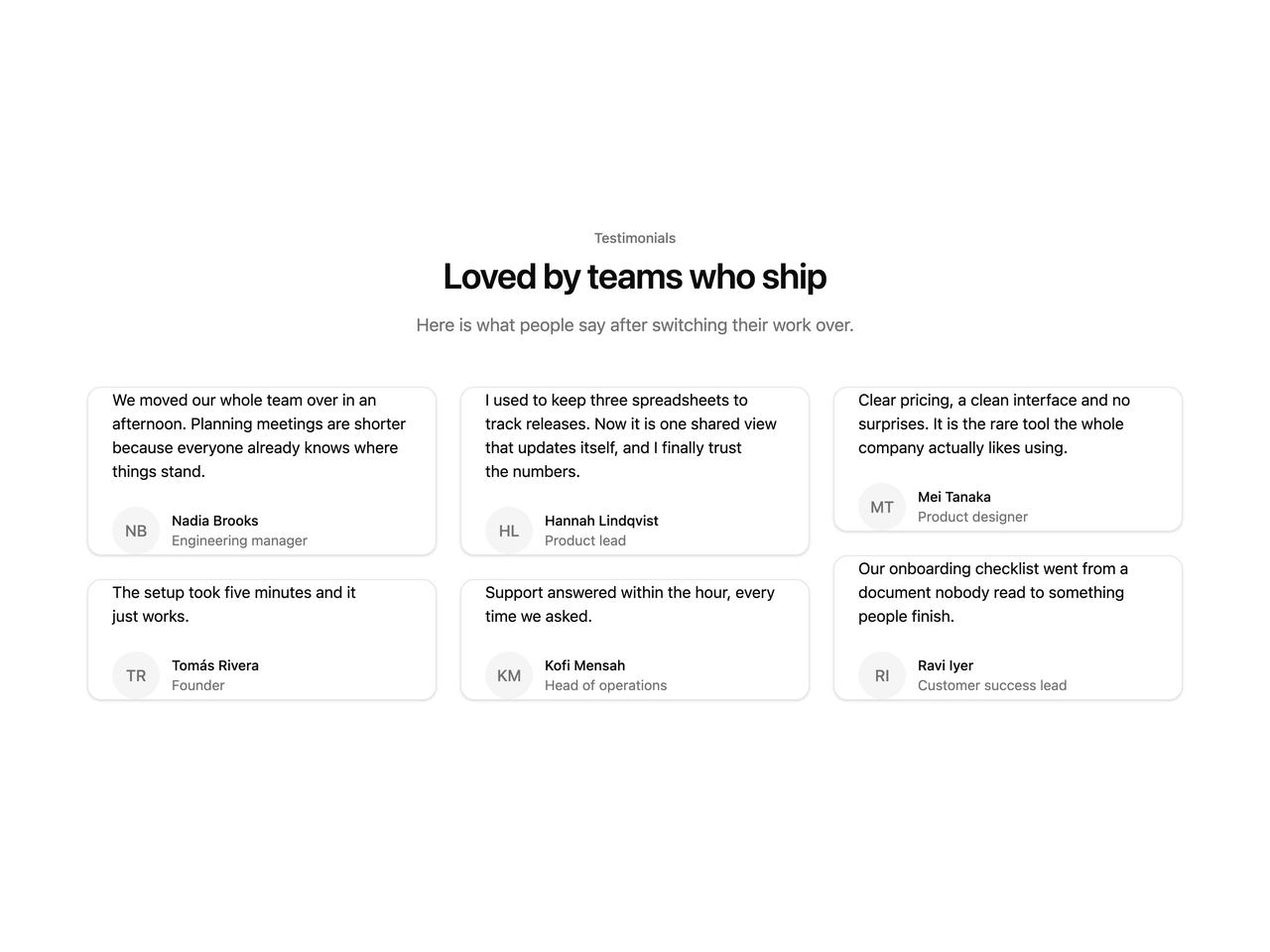This screenshot has width=1270, height=952.
Task: Select the name Nadia Brooks
Action: tap(215, 521)
